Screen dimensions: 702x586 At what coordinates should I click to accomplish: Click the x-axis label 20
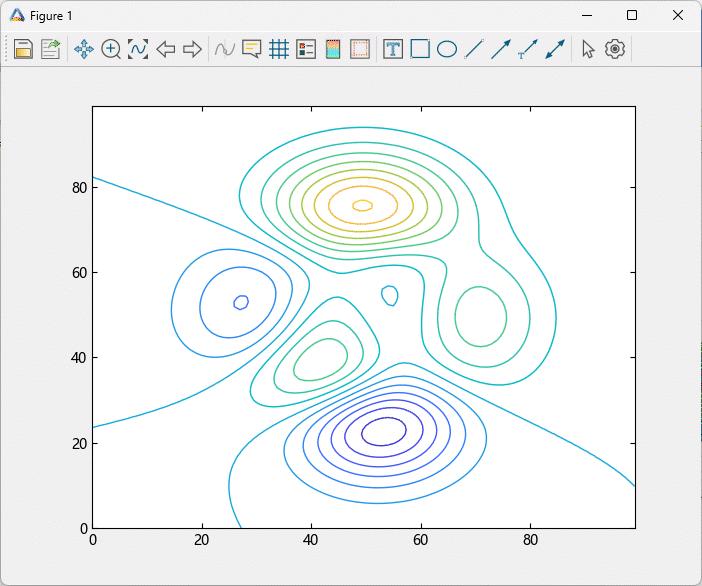click(202, 540)
